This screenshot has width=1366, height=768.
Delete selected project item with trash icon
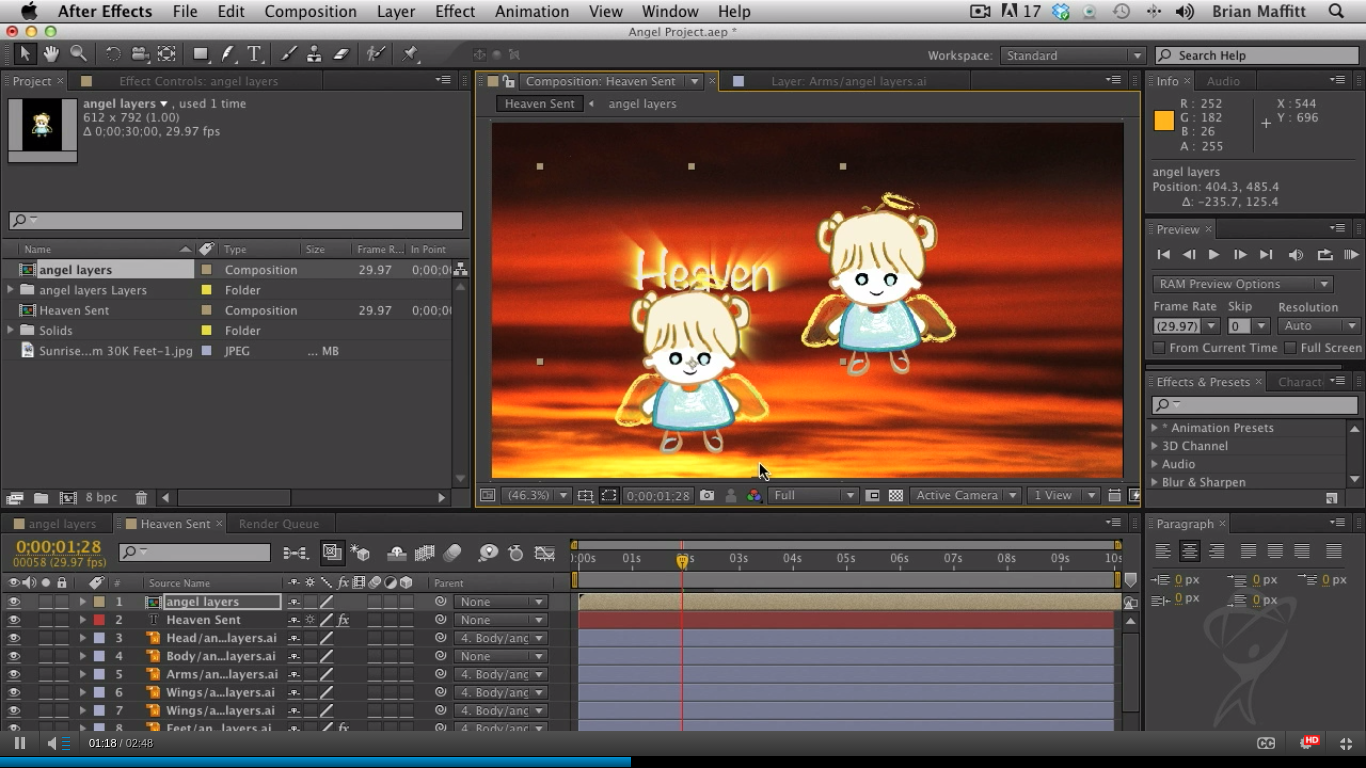coord(141,497)
